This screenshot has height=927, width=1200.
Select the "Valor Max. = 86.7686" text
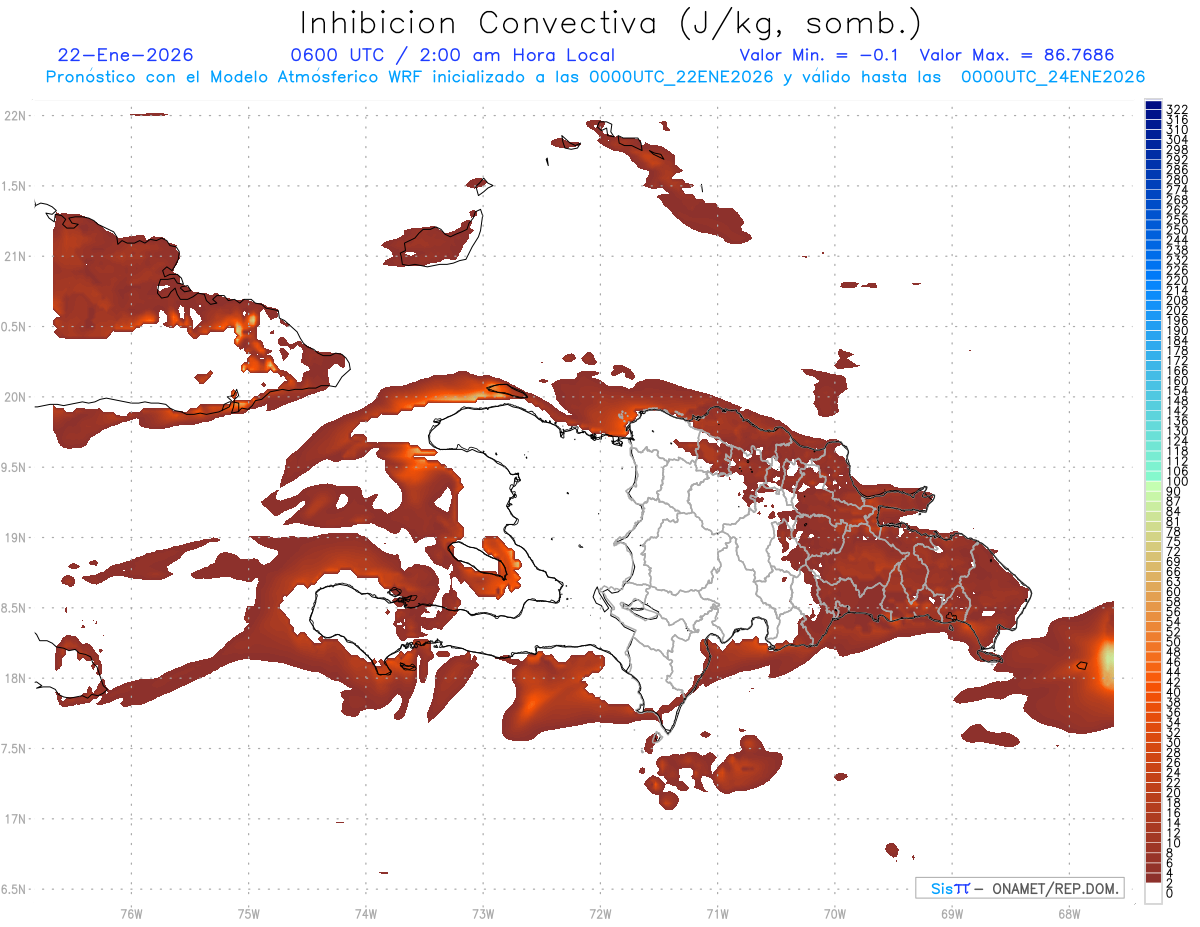point(1017,56)
